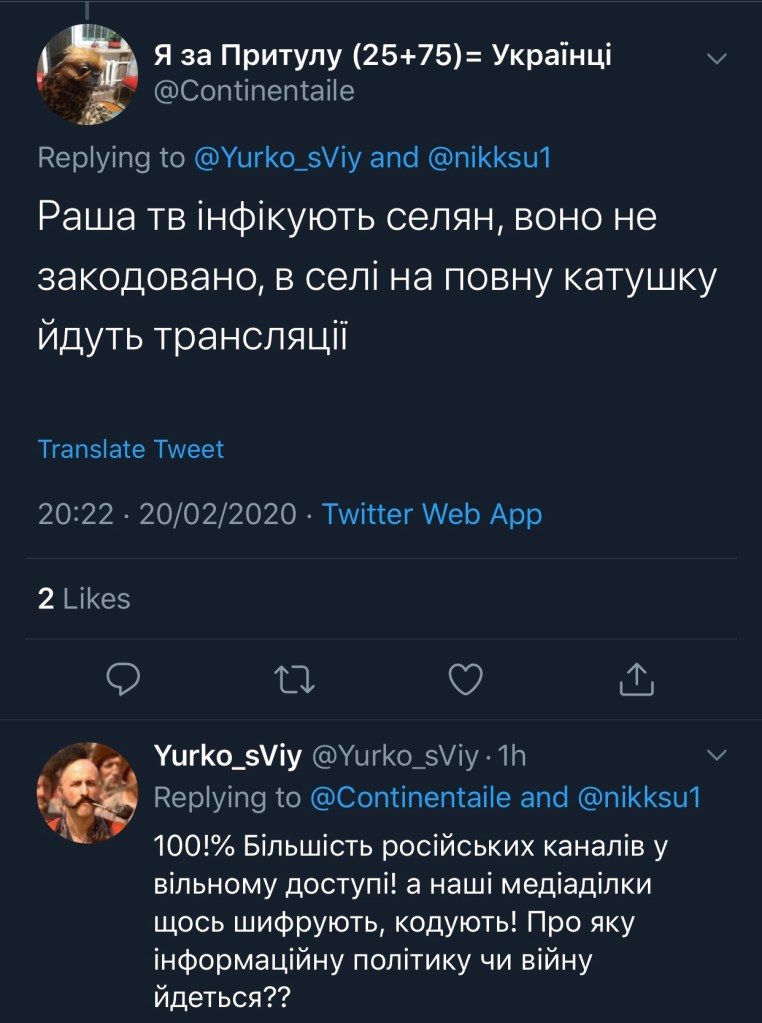Image resolution: width=762 pixels, height=1023 pixels.
Task: Show the 2 Likes list
Action: 84,598
